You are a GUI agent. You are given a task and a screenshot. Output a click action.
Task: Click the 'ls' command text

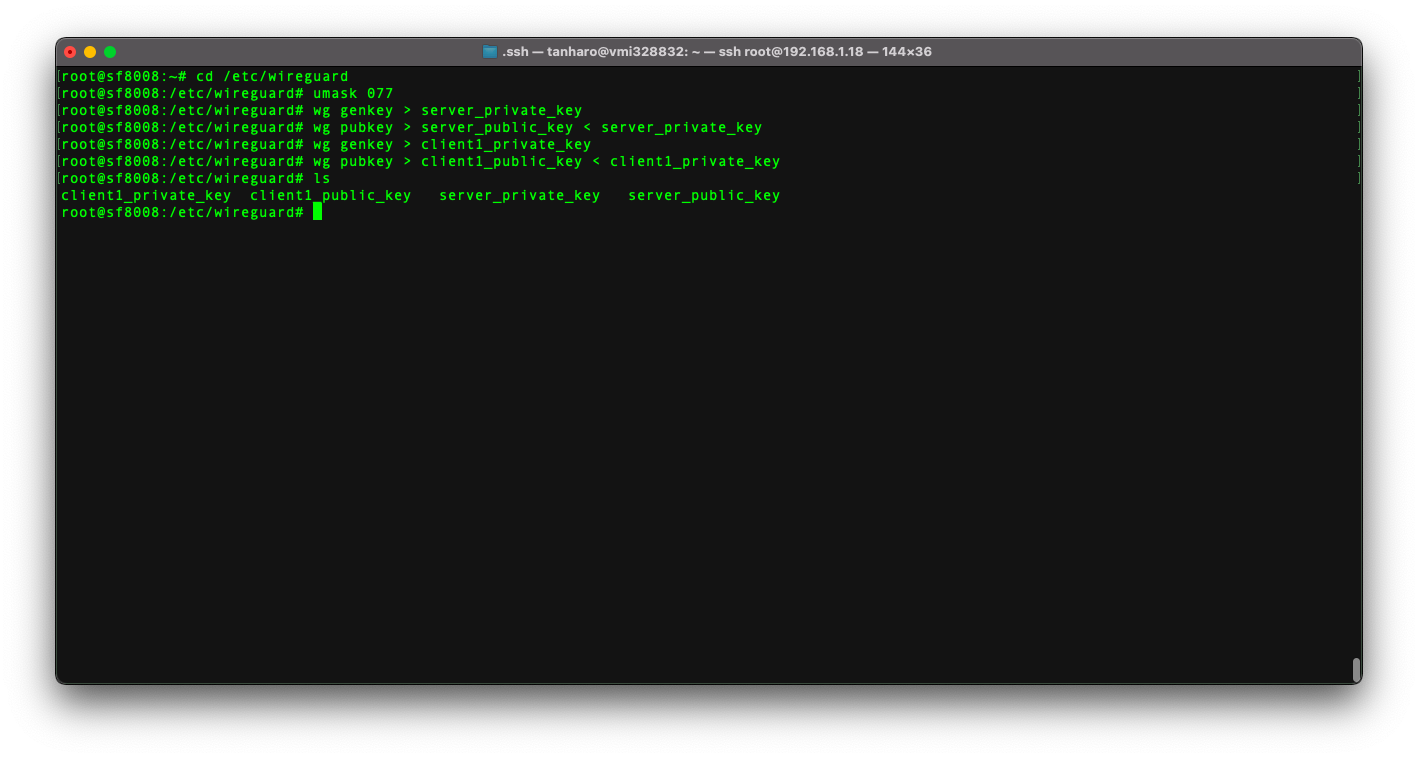coord(321,178)
